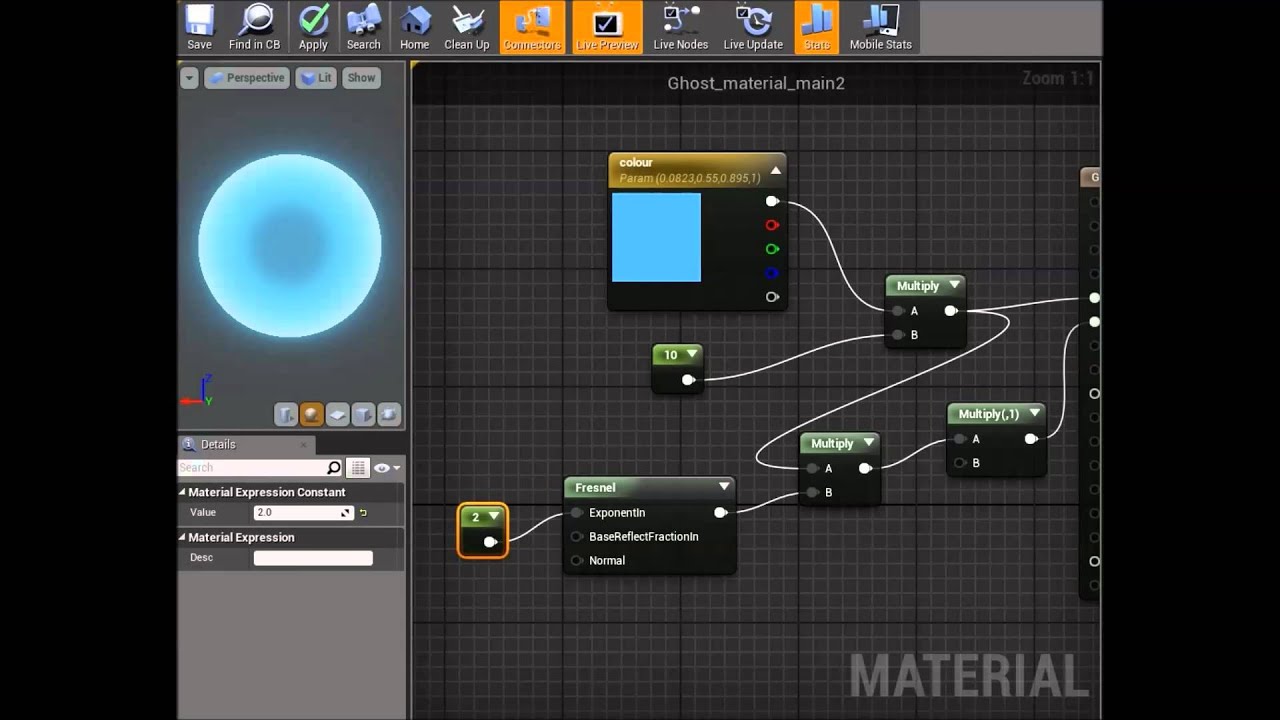Close the Details tab
The height and width of the screenshot is (720, 1280).
point(305,444)
